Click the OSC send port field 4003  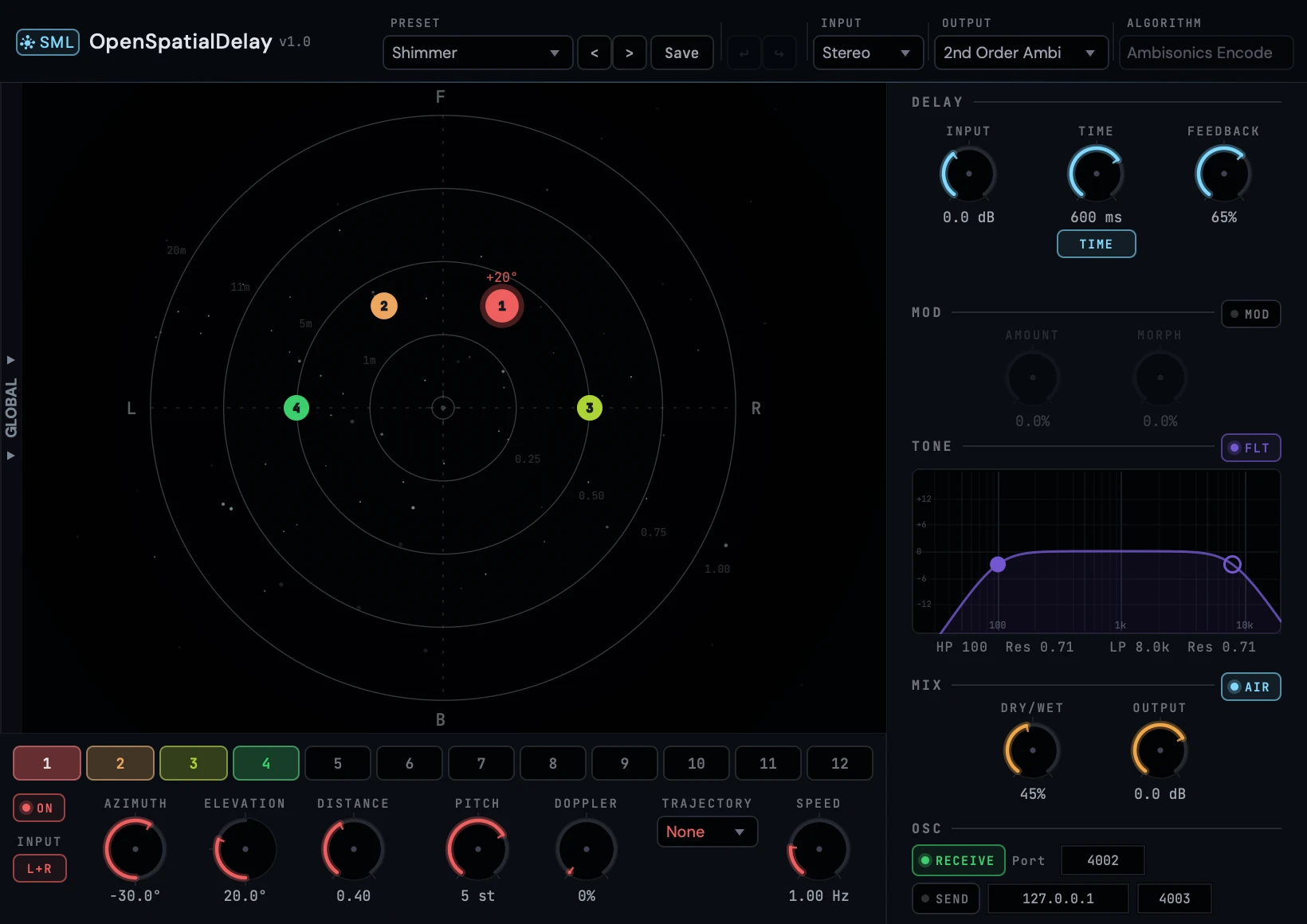(1175, 899)
